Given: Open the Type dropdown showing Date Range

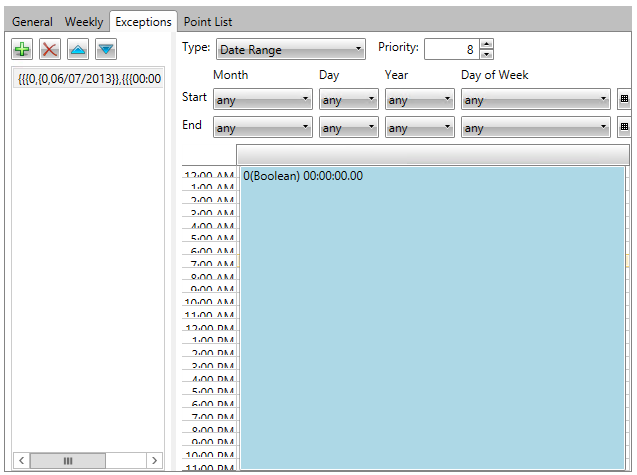Looking at the screenshot, I should click(x=290, y=50).
